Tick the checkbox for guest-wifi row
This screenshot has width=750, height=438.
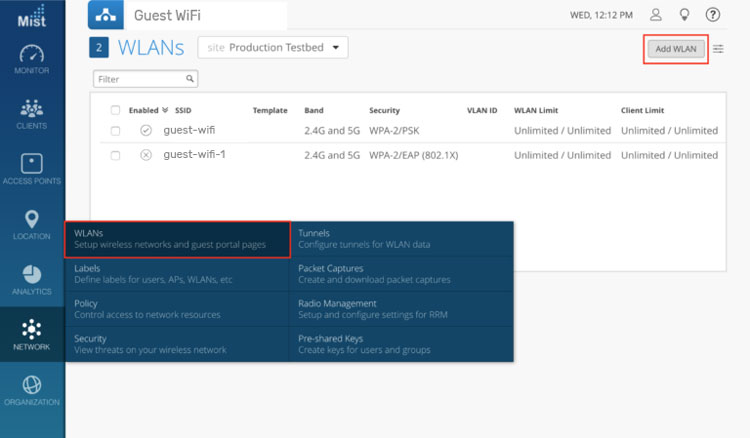(115, 130)
